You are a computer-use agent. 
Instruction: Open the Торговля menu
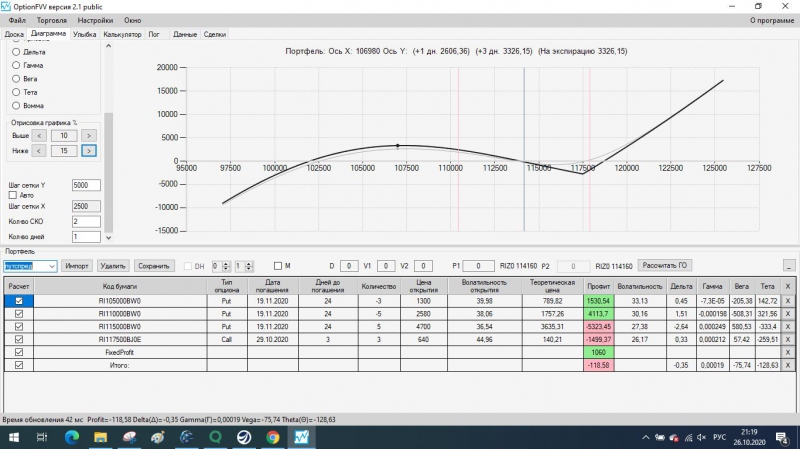coord(52,20)
